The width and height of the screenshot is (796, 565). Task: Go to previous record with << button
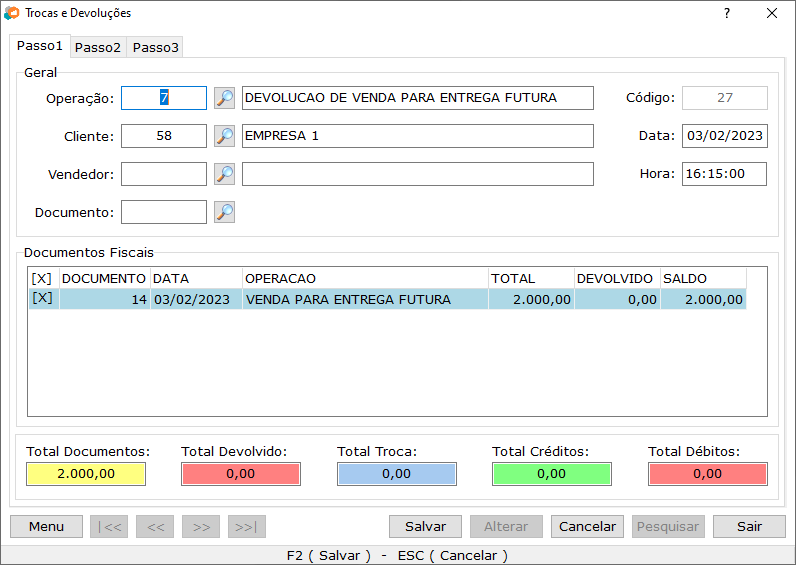(x=155, y=526)
